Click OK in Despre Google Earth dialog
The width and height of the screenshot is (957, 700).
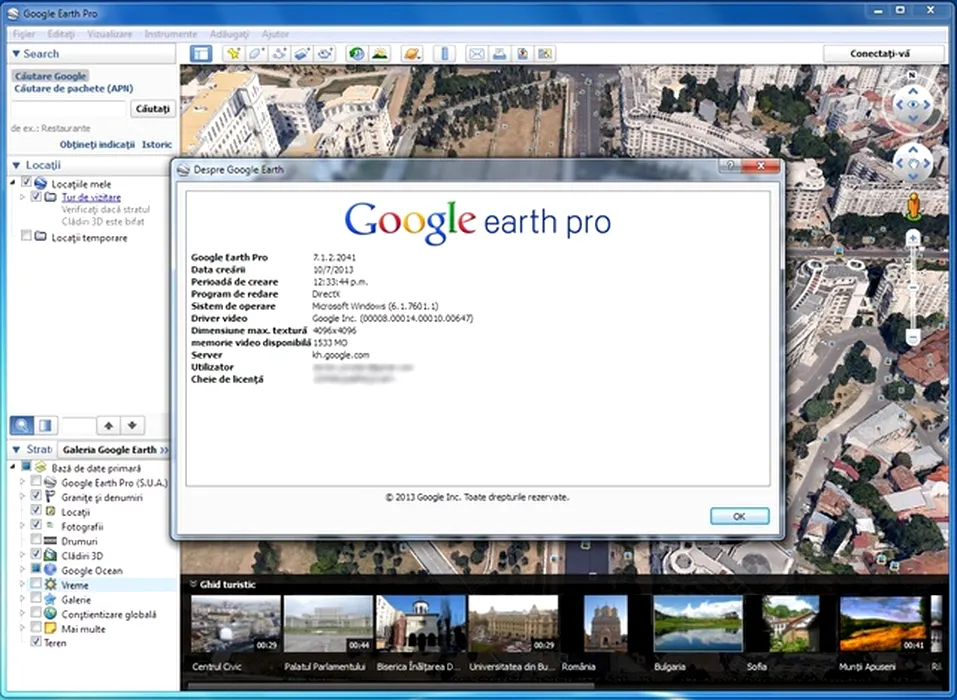pos(739,516)
